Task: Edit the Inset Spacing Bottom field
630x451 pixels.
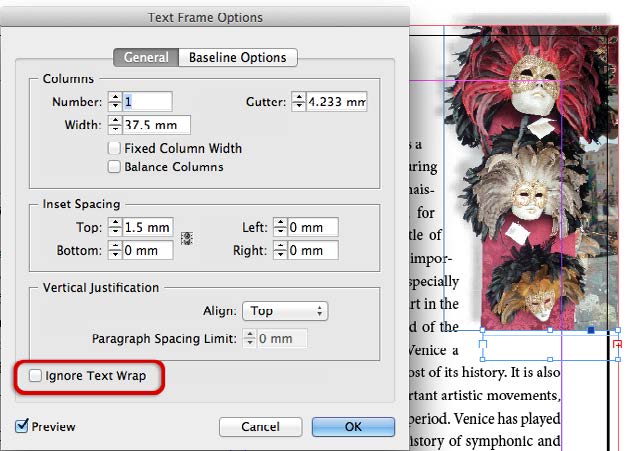Action: 147,250
